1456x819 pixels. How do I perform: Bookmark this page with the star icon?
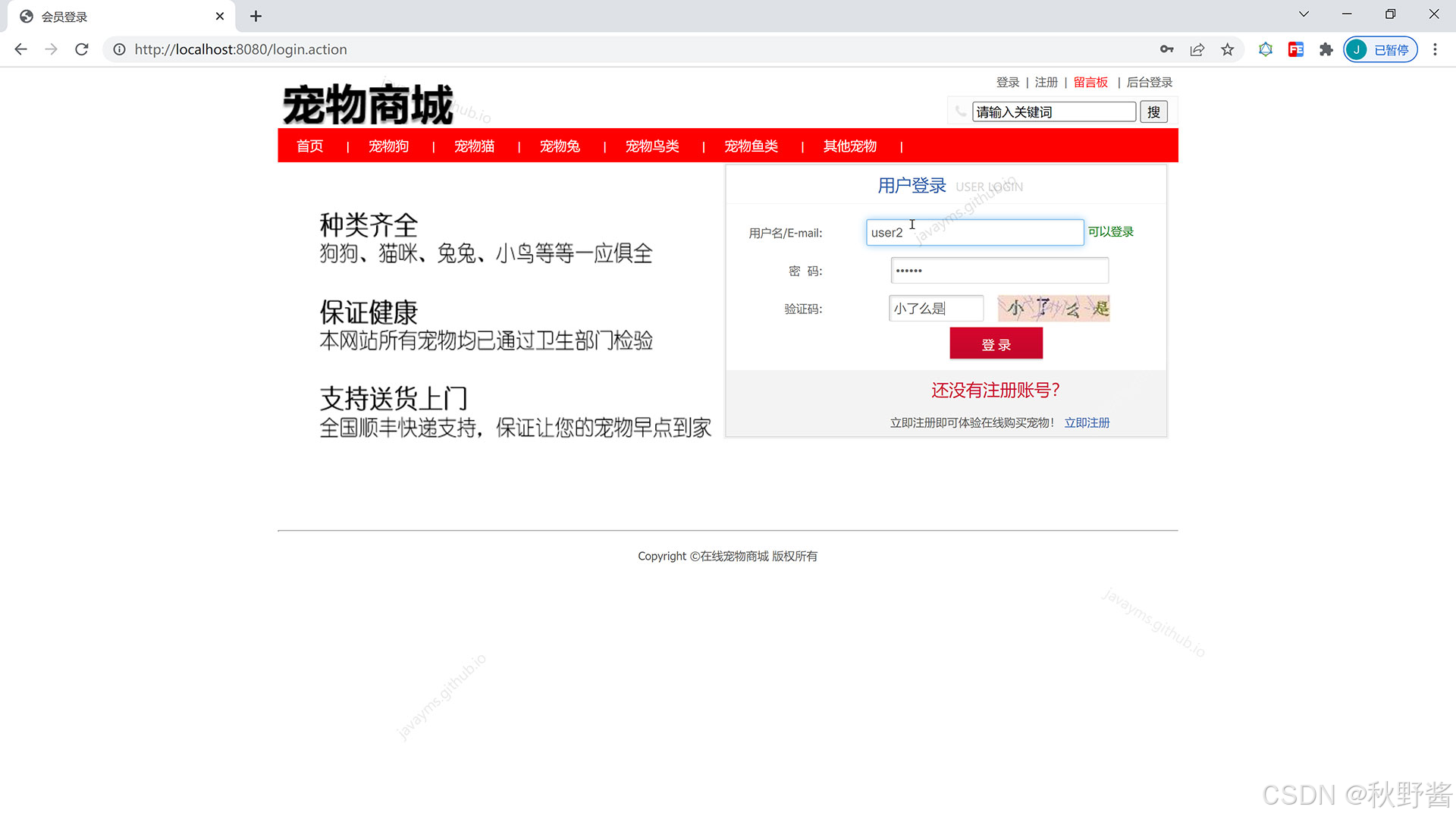[1227, 49]
